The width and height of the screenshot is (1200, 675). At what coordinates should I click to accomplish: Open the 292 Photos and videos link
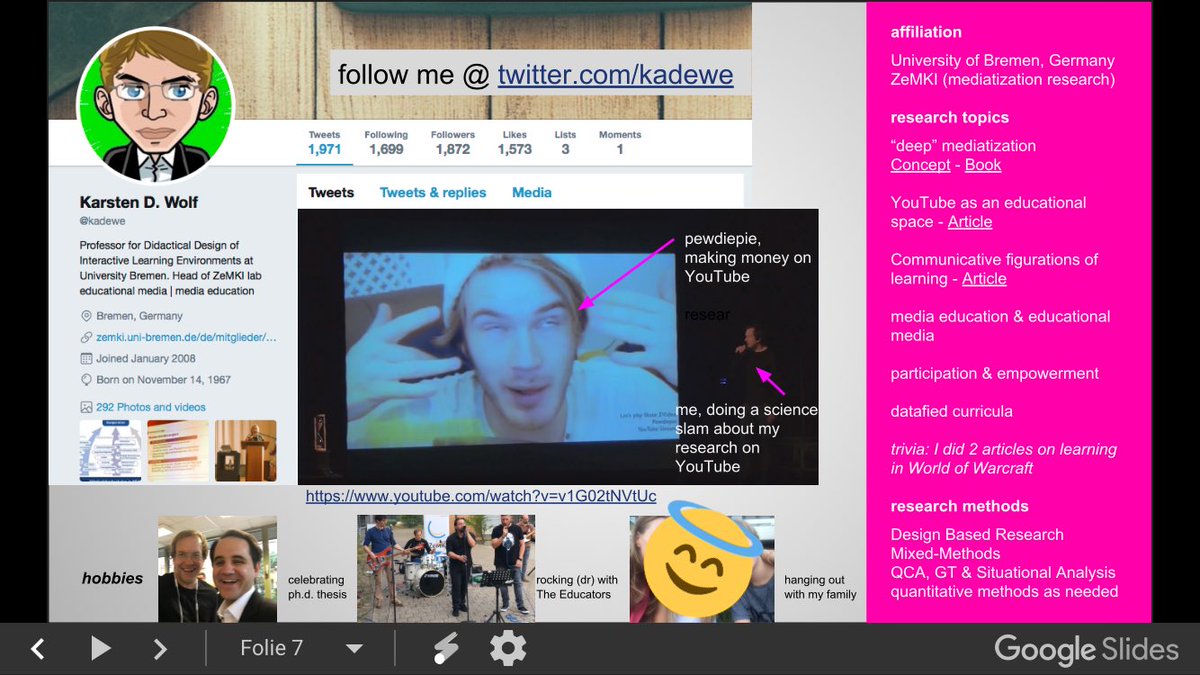pyautogui.click(x=151, y=407)
